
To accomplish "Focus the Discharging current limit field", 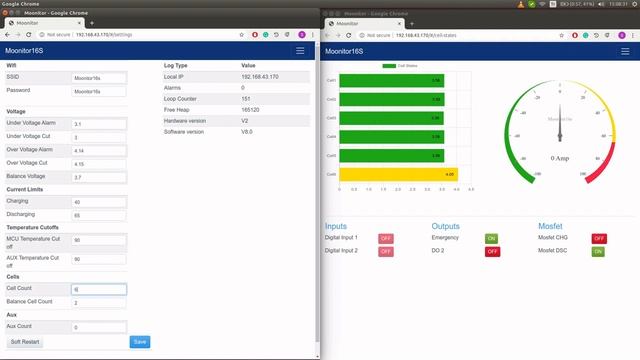I will point(99,216).
